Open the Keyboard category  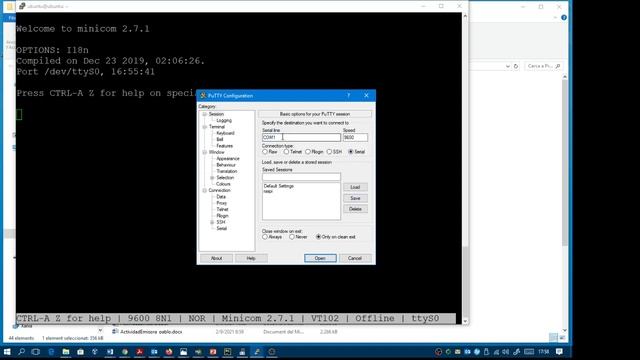pyautogui.click(x=225, y=133)
